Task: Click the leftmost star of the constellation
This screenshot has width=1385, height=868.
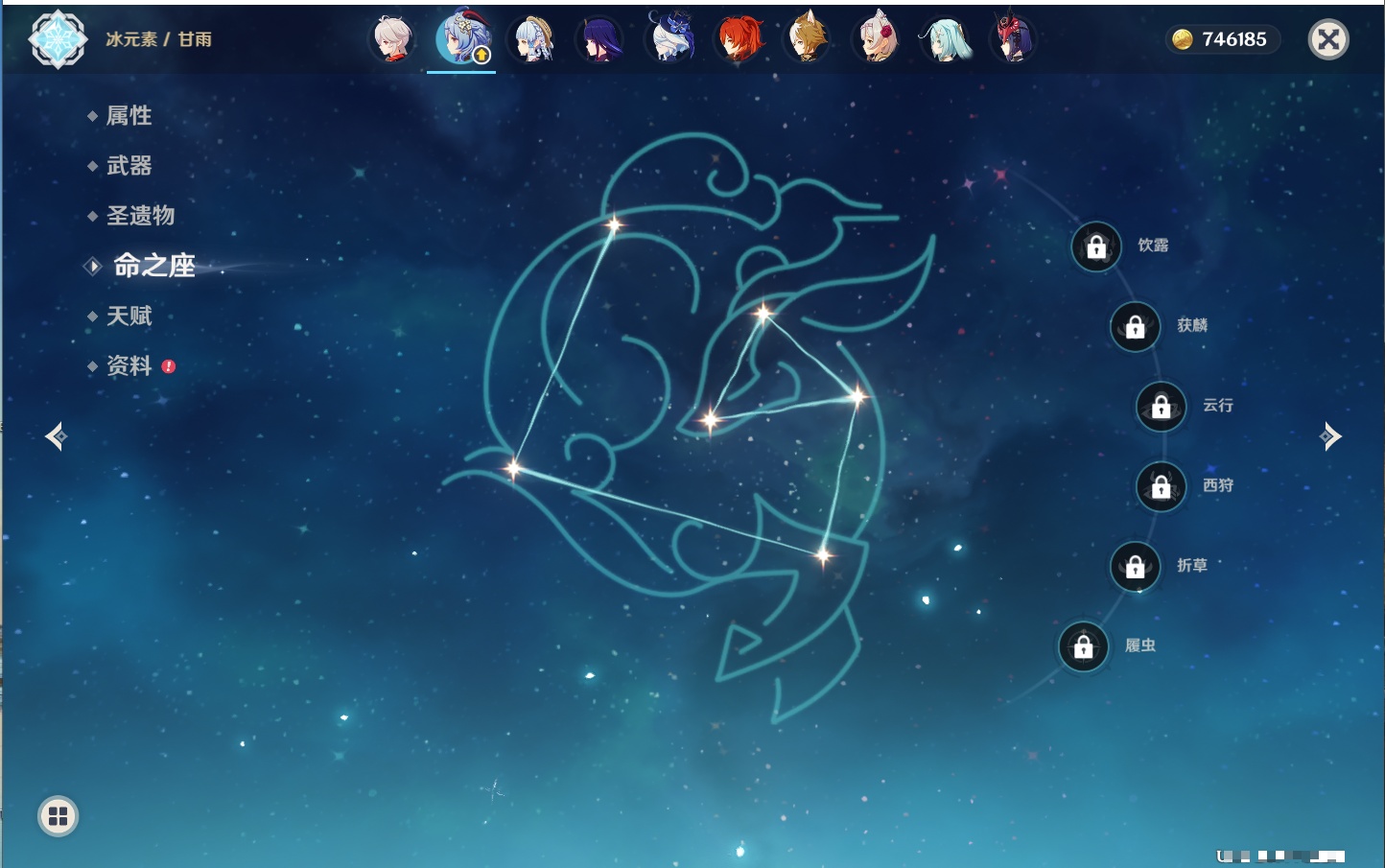Action: tap(514, 469)
